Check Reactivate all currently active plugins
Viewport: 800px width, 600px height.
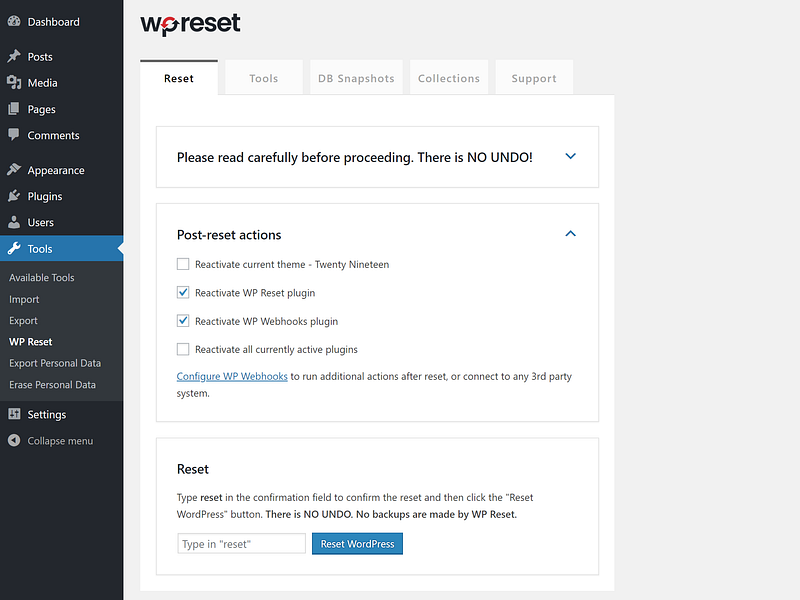pos(183,349)
